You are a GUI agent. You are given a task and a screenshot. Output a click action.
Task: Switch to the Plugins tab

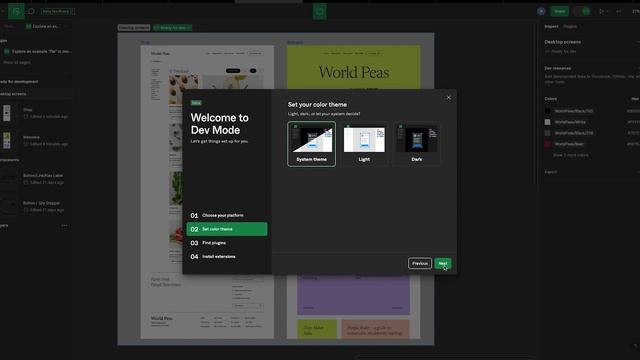(570, 27)
